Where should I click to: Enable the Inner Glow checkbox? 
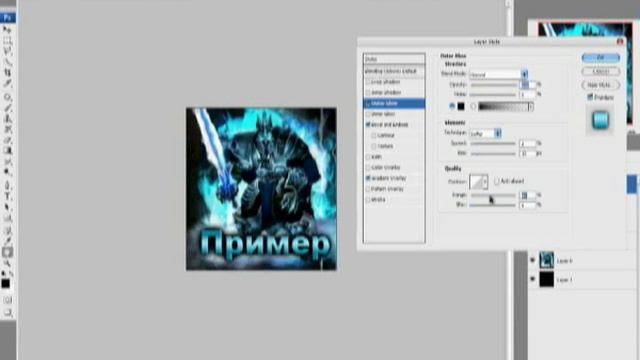[x=368, y=114]
